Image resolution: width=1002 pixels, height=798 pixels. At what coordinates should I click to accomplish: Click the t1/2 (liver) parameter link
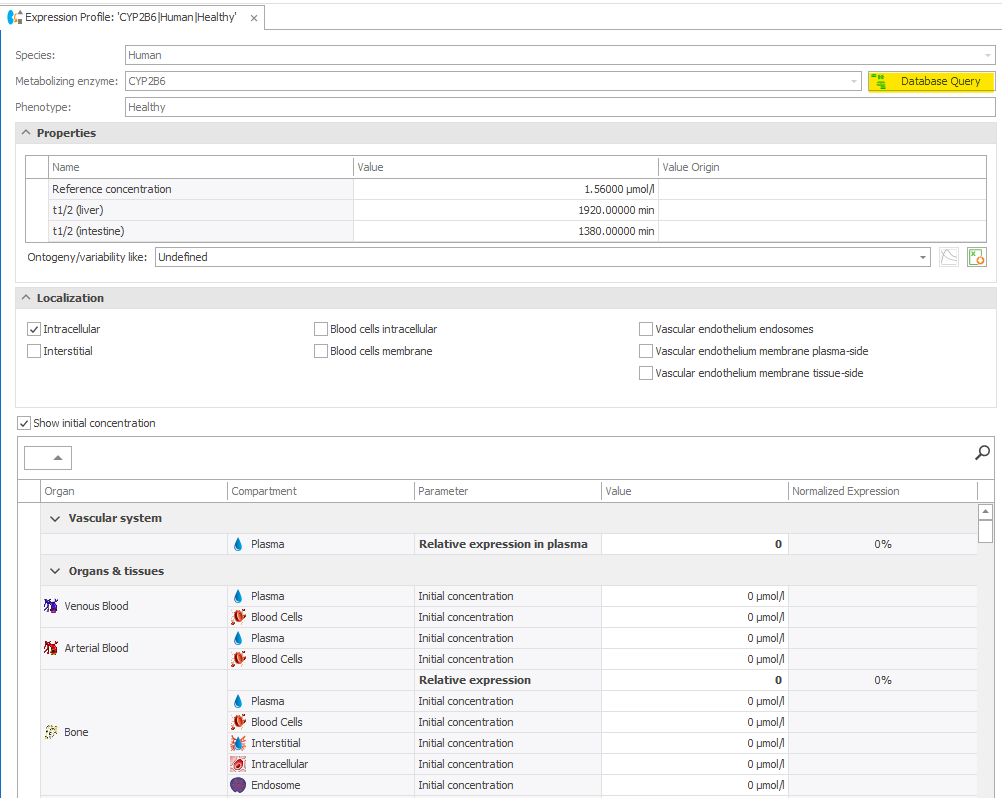click(77, 210)
